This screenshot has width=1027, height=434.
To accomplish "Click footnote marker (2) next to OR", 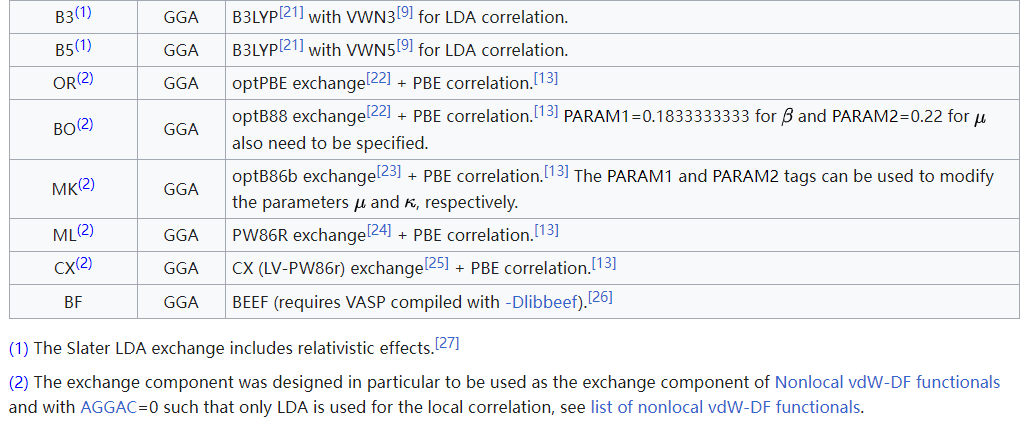I will pos(85,77).
